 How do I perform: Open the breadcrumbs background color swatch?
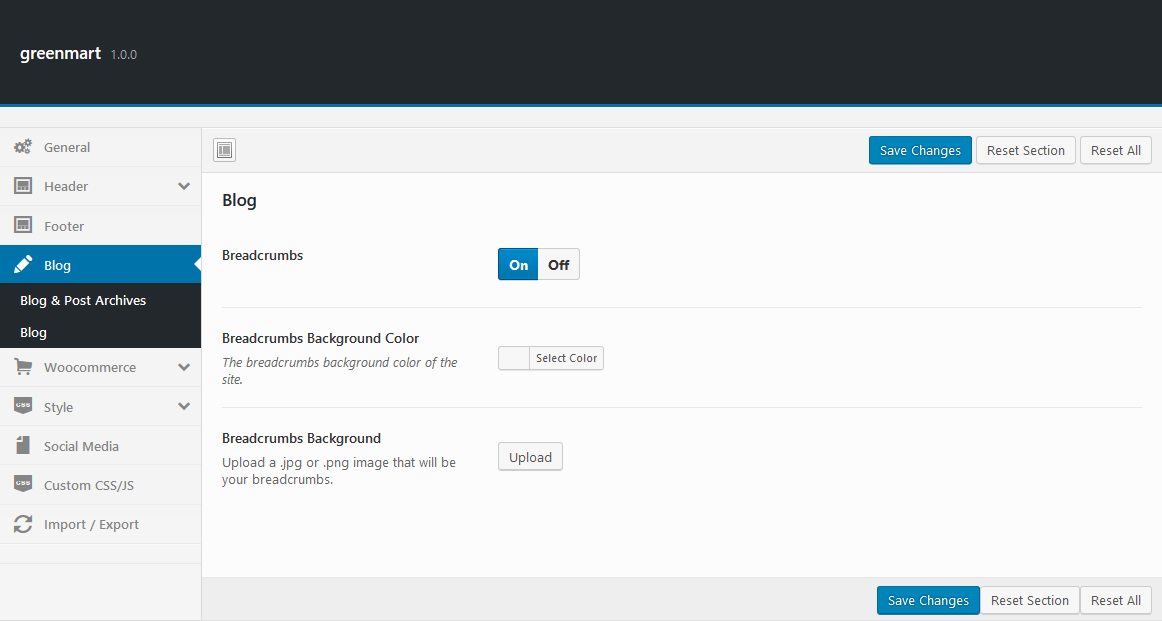[x=514, y=358]
